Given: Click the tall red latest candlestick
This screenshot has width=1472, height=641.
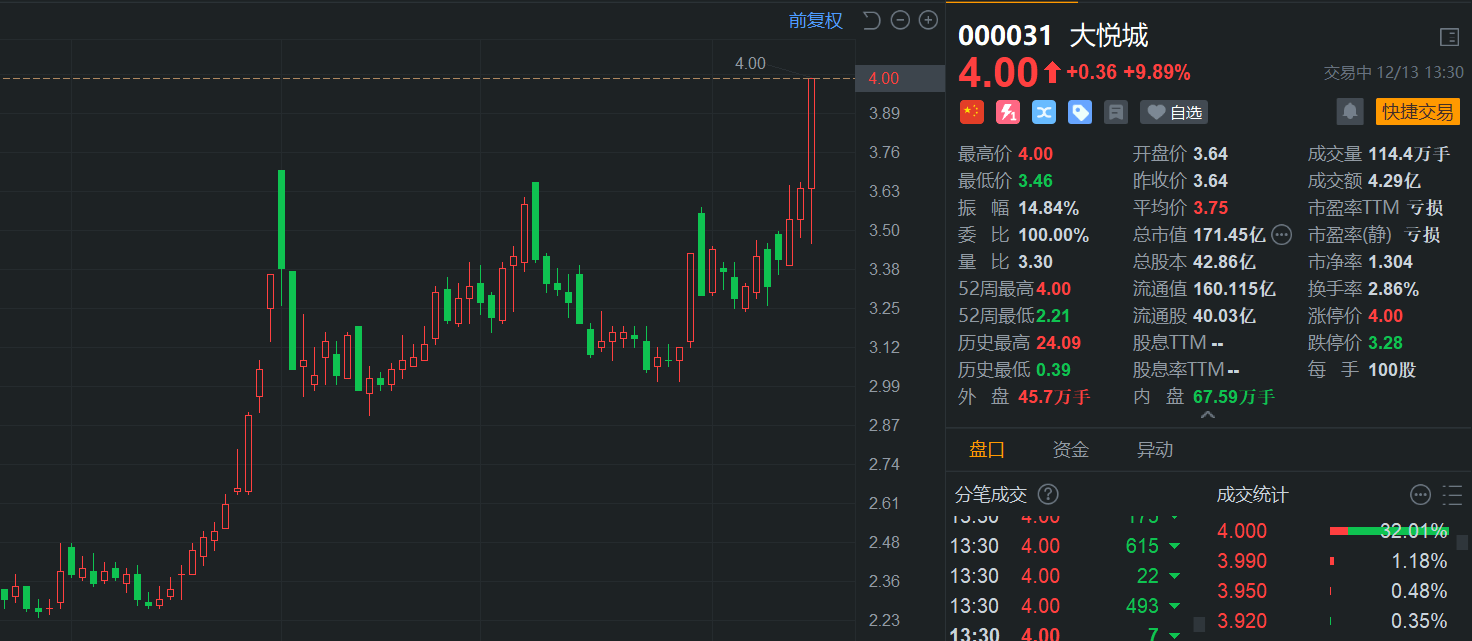Looking at the screenshot, I should coord(811,133).
